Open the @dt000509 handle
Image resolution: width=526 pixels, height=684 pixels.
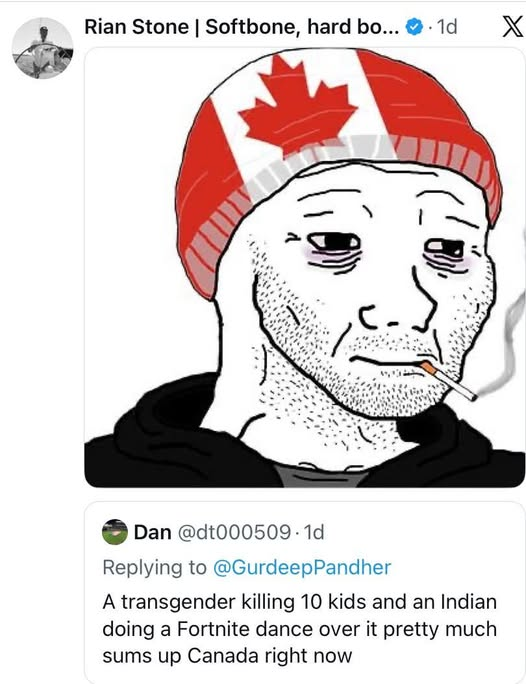pos(234,532)
